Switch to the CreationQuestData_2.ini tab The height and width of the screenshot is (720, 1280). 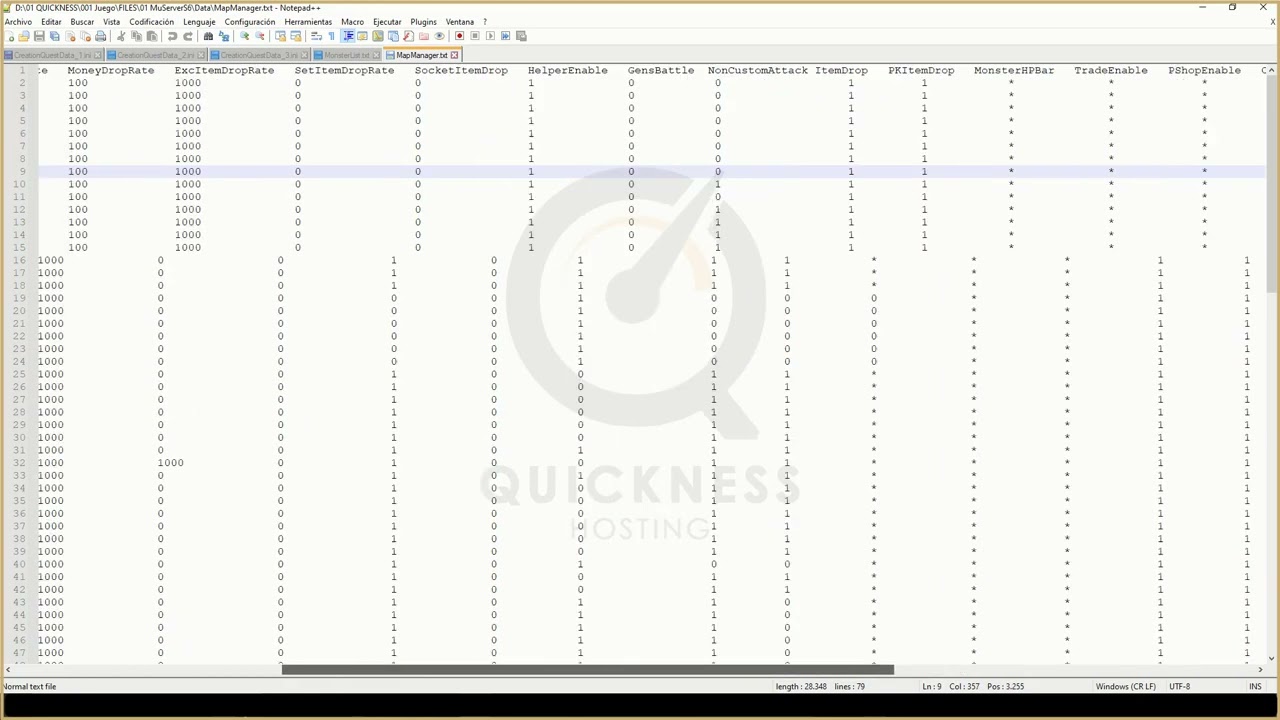tap(156, 55)
